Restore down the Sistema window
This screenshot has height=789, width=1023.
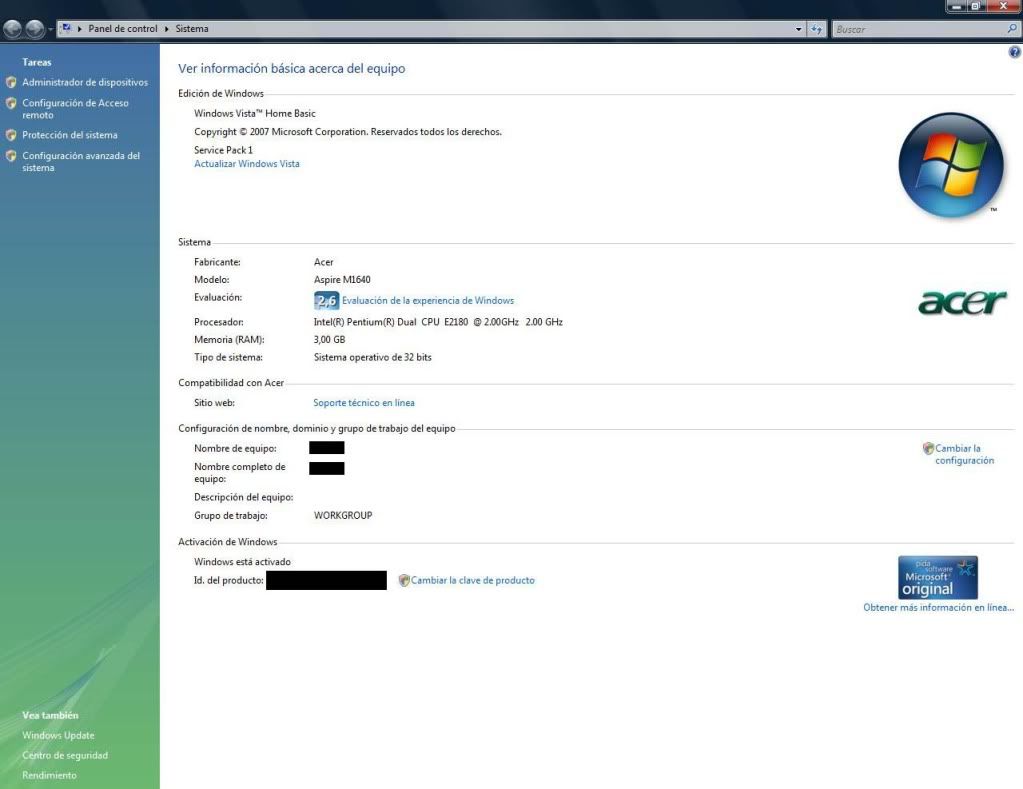click(x=975, y=6)
